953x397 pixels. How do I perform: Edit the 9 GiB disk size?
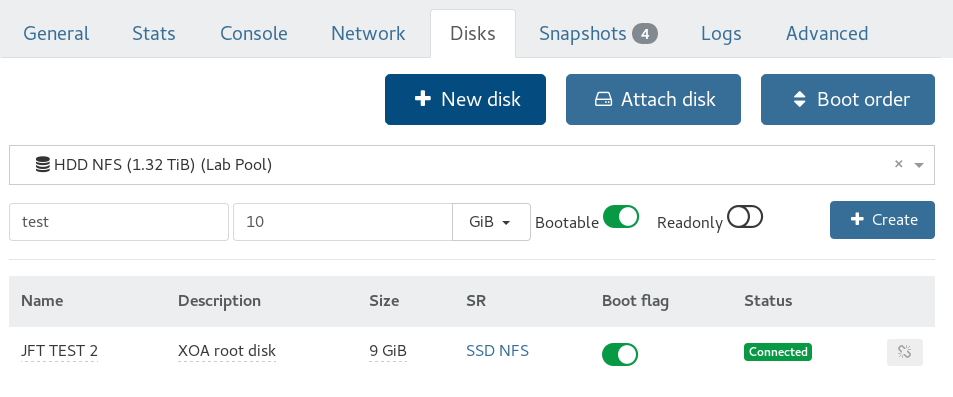tap(388, 351)
